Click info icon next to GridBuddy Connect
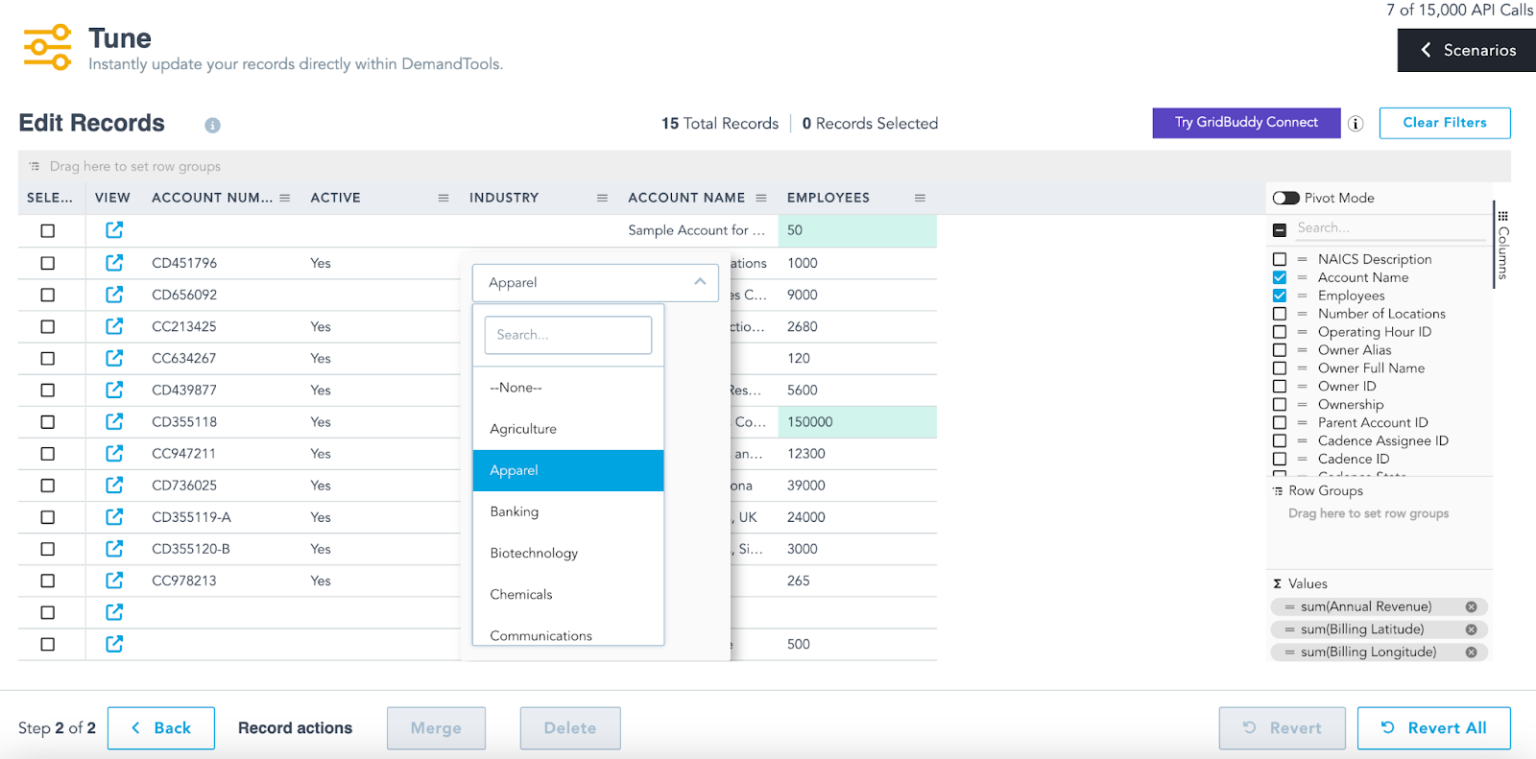The width and height of the screenshot is (1536, 759). point(1356,124)
